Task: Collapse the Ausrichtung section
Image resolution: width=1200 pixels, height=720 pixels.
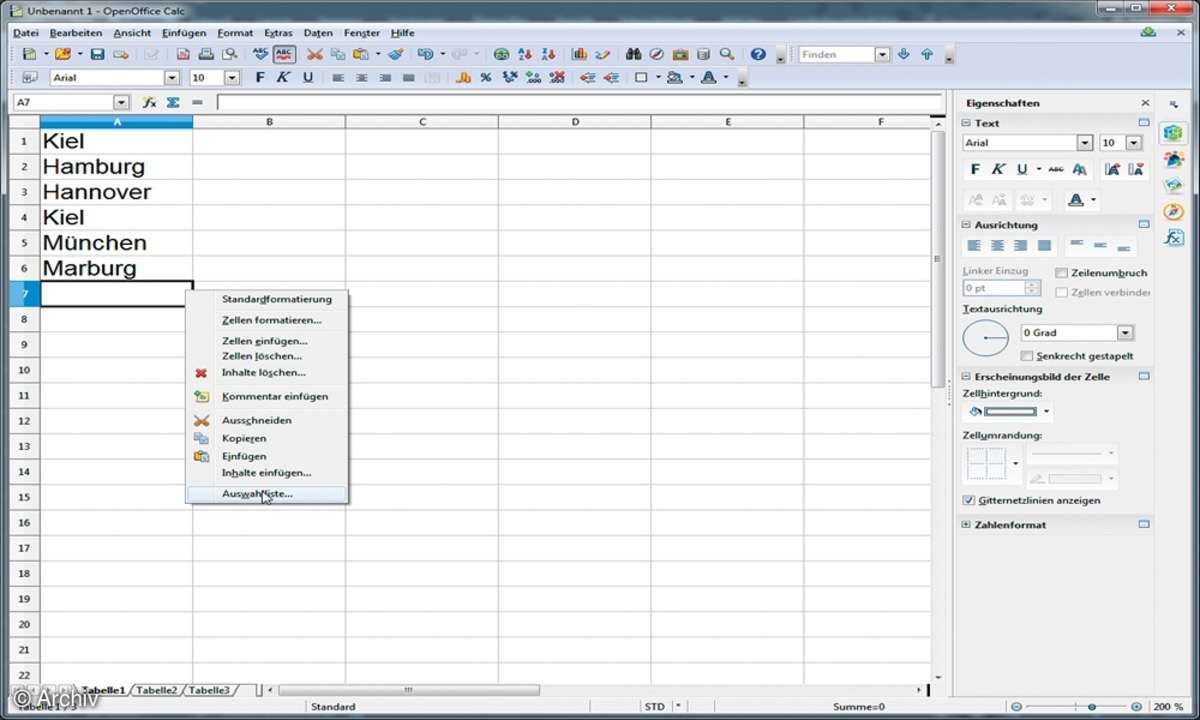Action: click(x=966, y=225)
